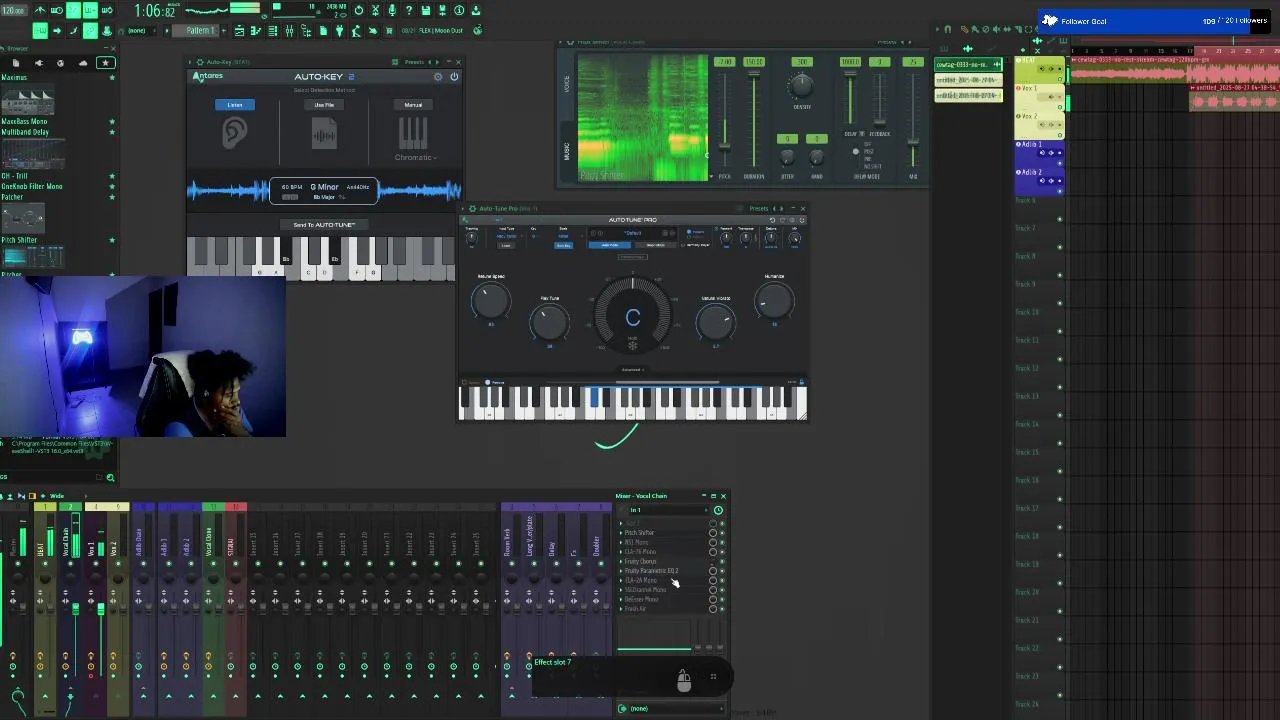Click the Manual button in Auto-Key
Image resolution: width=1280 pixels, height=720 pixels.
(413, 105)
